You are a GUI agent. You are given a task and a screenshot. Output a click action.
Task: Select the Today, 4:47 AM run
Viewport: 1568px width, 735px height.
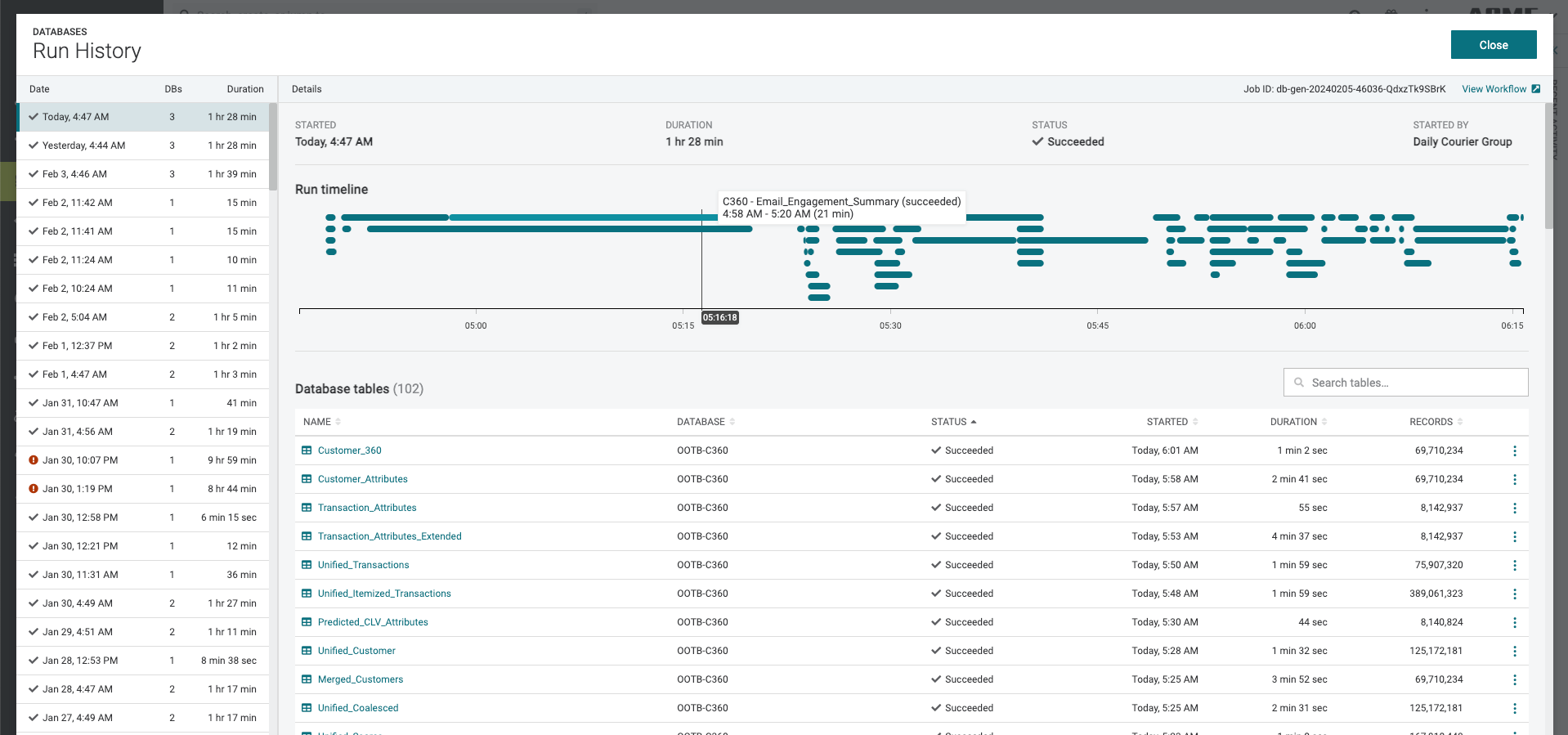point(143,117)
